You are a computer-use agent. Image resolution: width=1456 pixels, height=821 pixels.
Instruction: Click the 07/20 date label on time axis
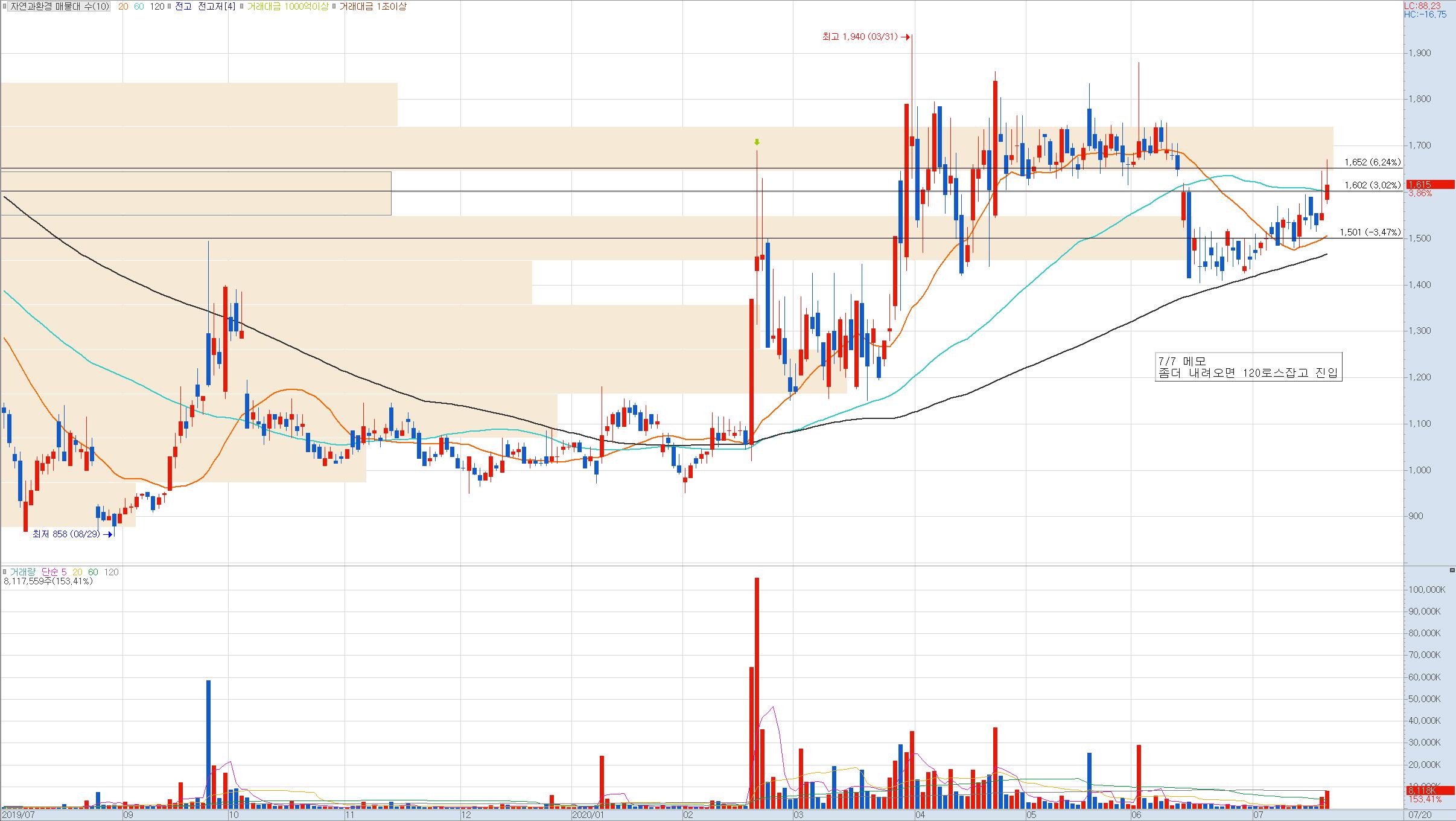(1420, 814)
